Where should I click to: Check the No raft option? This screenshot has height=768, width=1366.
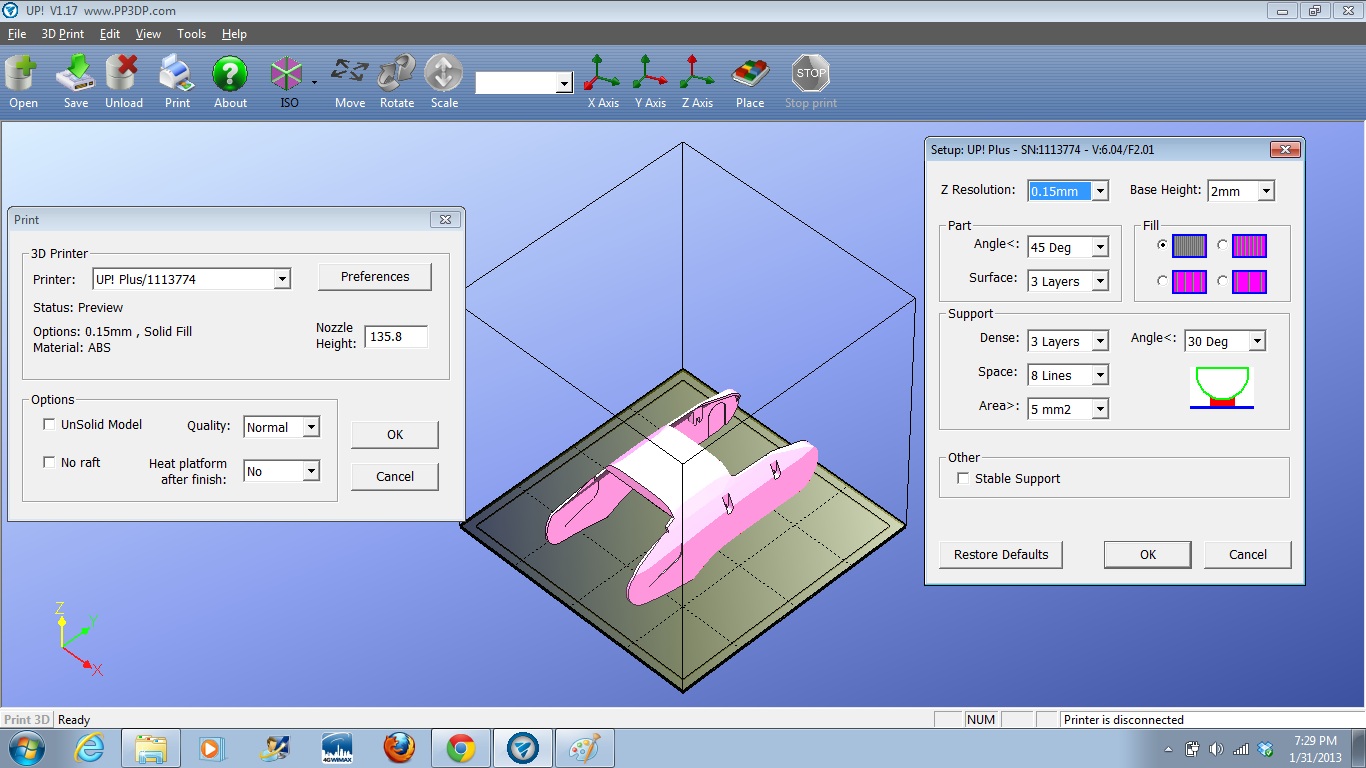pos(49,463)
